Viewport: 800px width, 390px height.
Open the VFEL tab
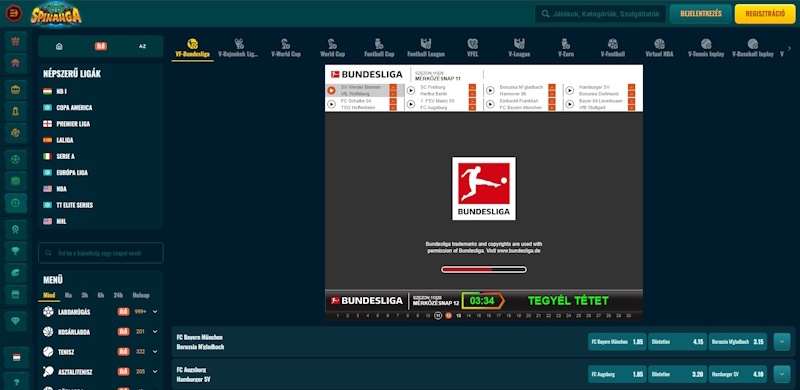[x=472, y=48]
